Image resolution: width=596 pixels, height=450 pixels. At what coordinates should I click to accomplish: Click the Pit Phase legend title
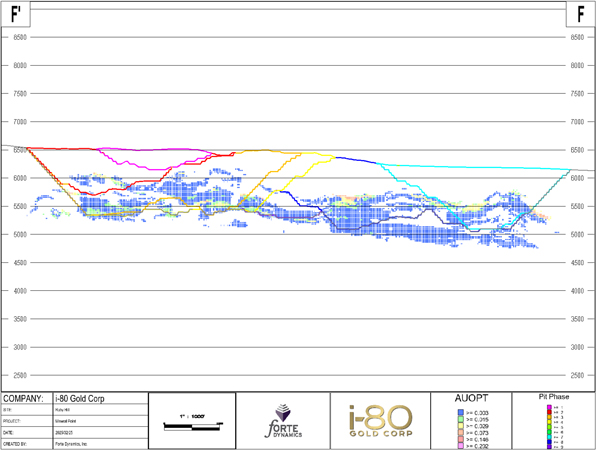point(554,396)
